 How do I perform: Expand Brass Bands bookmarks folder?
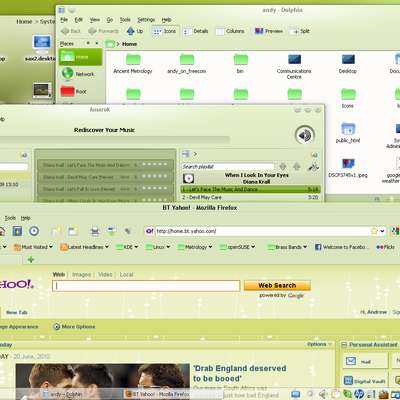click(x=288, y=247)
